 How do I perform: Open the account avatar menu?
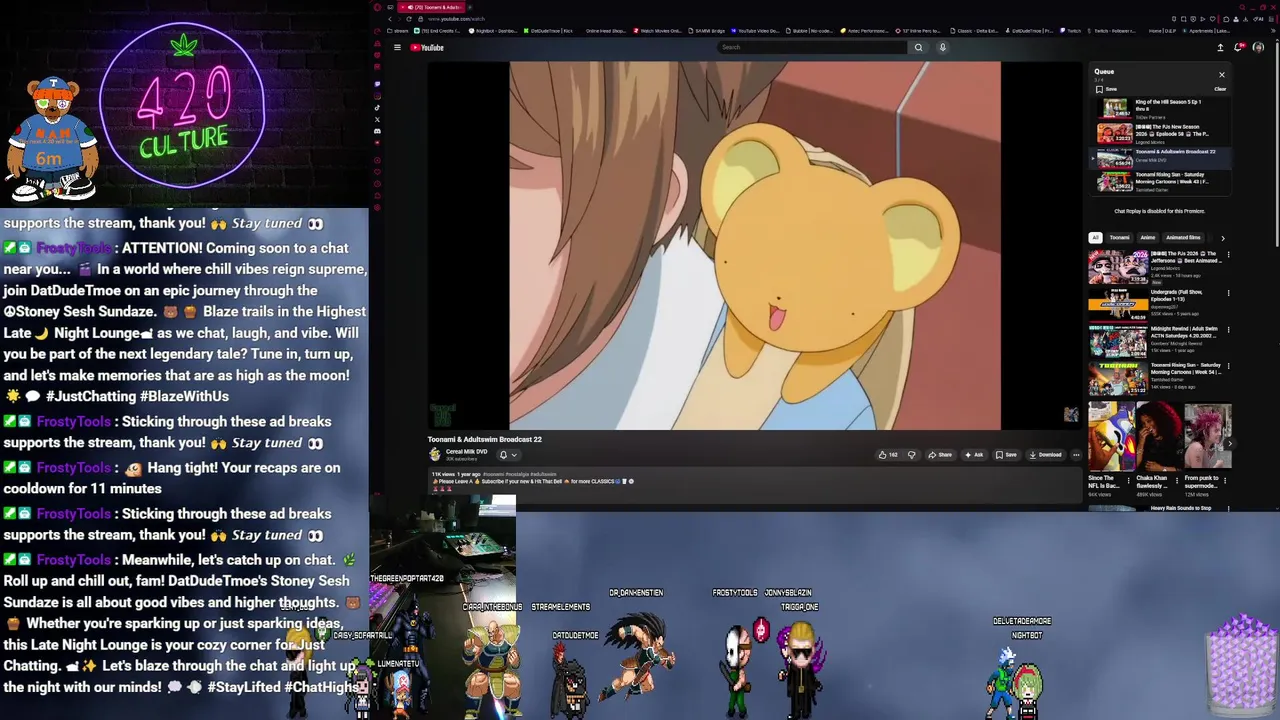point(1258,47)
